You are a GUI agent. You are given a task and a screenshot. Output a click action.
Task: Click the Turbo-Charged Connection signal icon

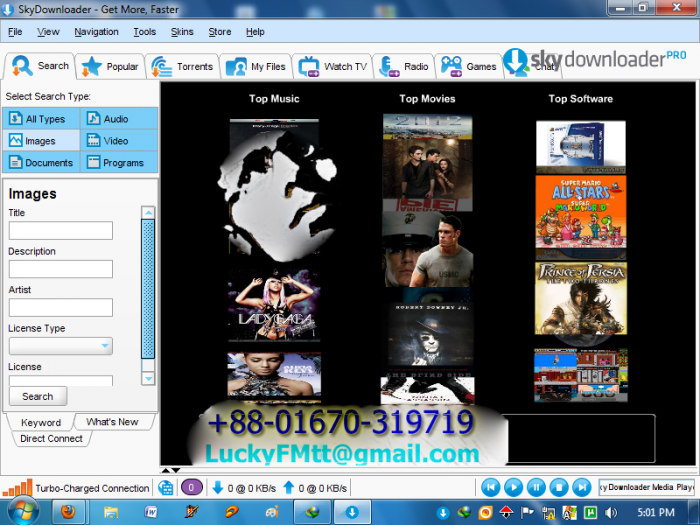pos(17,488)
